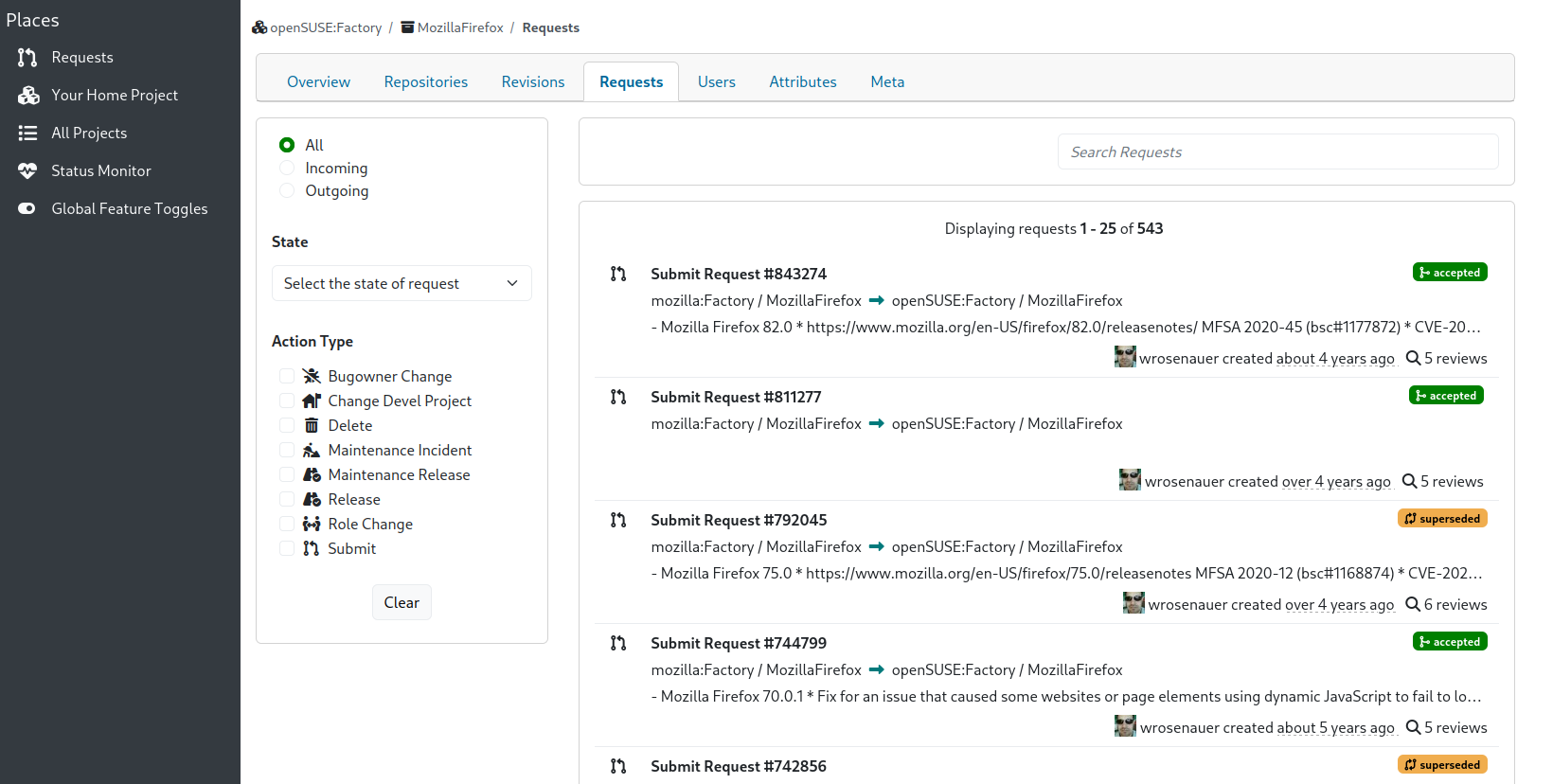Click the Maintenance Release icon
The height and width of the screenshot is (784, 1553).
tap(312, 474)
